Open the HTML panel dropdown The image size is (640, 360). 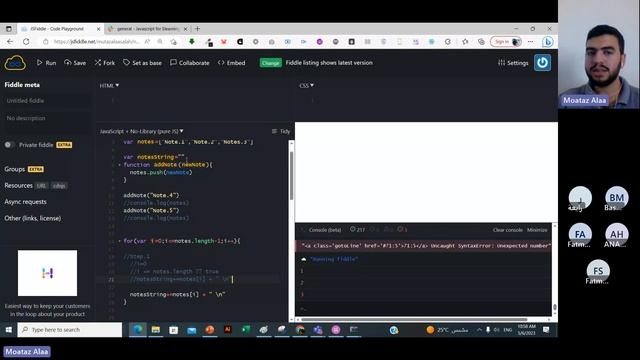coord(109,85)
